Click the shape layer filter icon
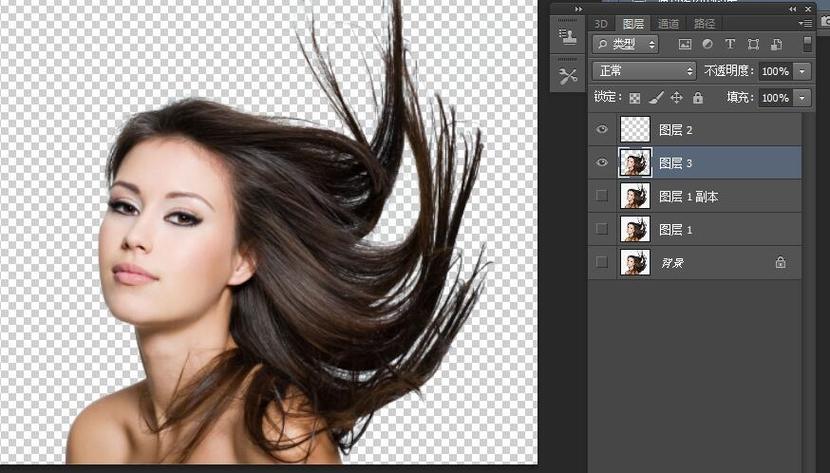The width and height of the screenshot is (830, 473). (753, 44)
